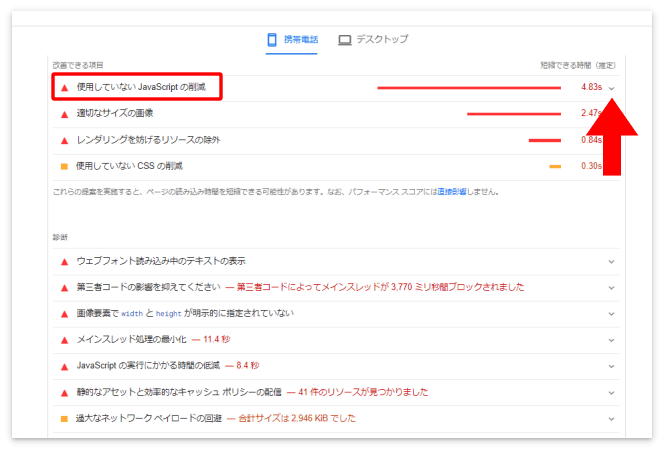Image resolution: width=664 pixels, height=451 pixels.
Task: Click red triangle beside 第三者コードの影響
Action: click(x=64, y=288)
